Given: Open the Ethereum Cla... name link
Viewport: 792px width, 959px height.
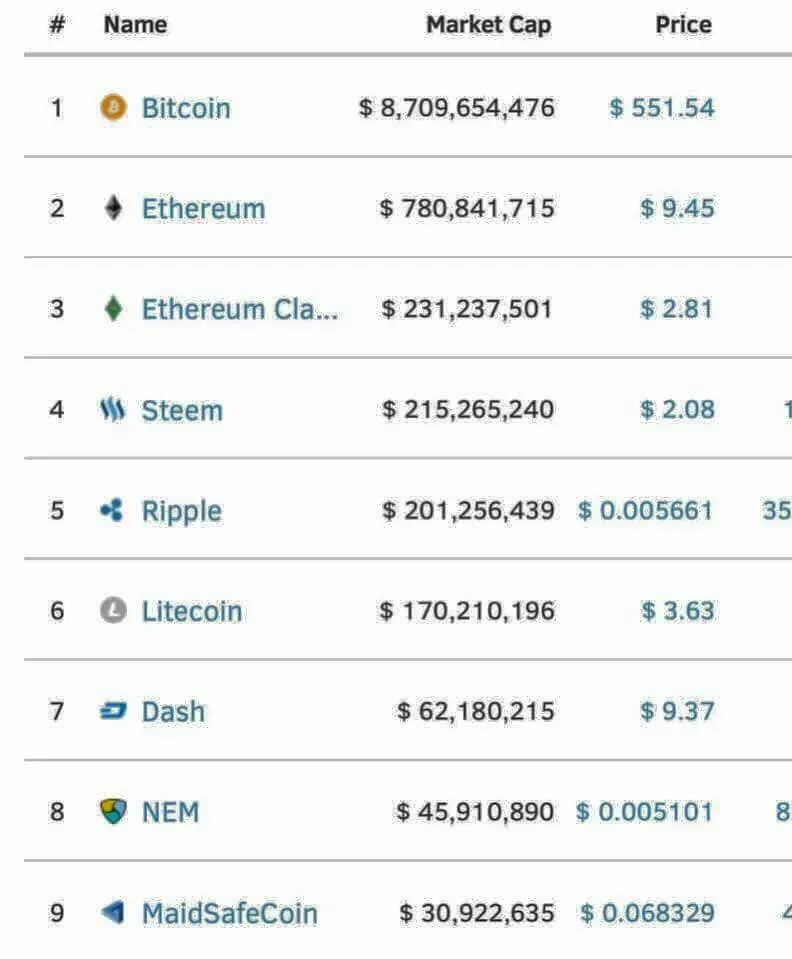Looking at the screenshot, I should pos(240,309).
